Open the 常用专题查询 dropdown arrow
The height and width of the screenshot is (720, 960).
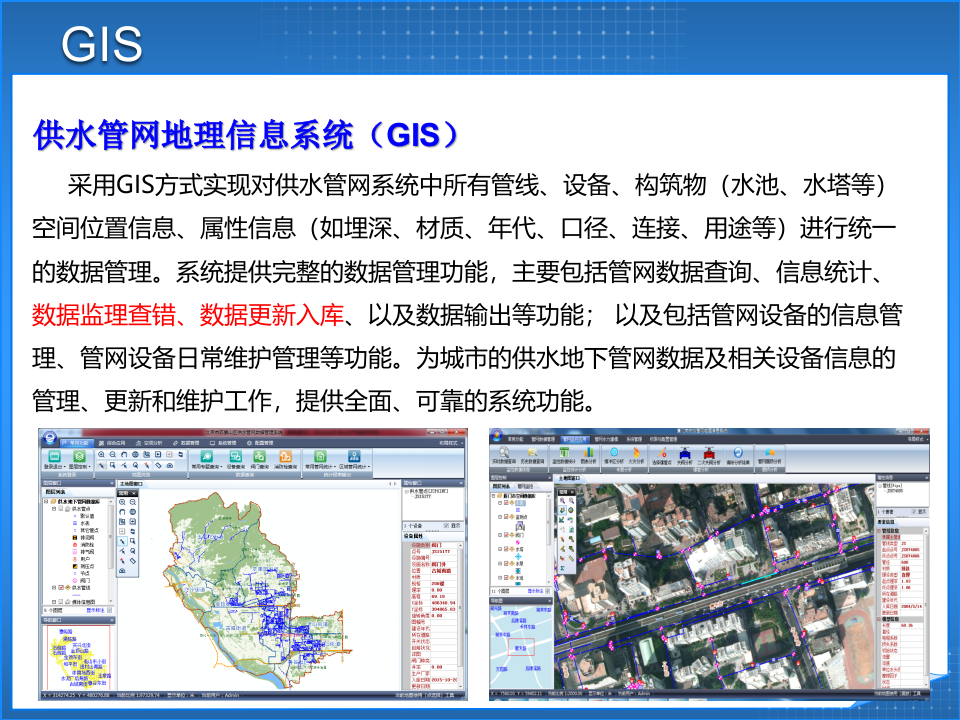click(x=221, y=465)
